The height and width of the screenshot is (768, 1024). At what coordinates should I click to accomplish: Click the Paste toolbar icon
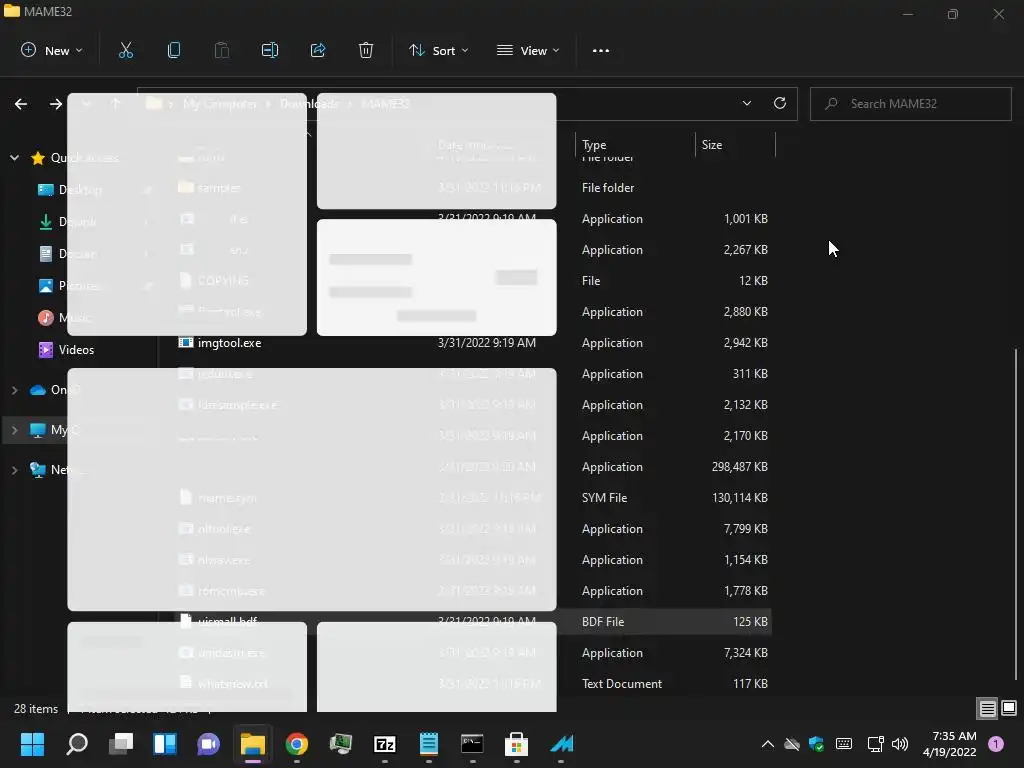tap(222, 50)
